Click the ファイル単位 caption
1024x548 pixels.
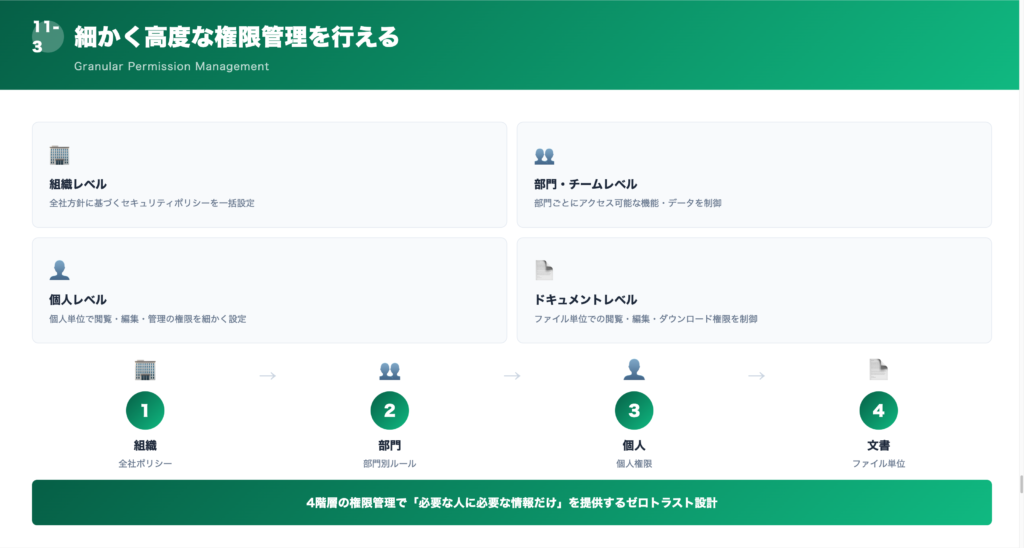pos(878,464)
